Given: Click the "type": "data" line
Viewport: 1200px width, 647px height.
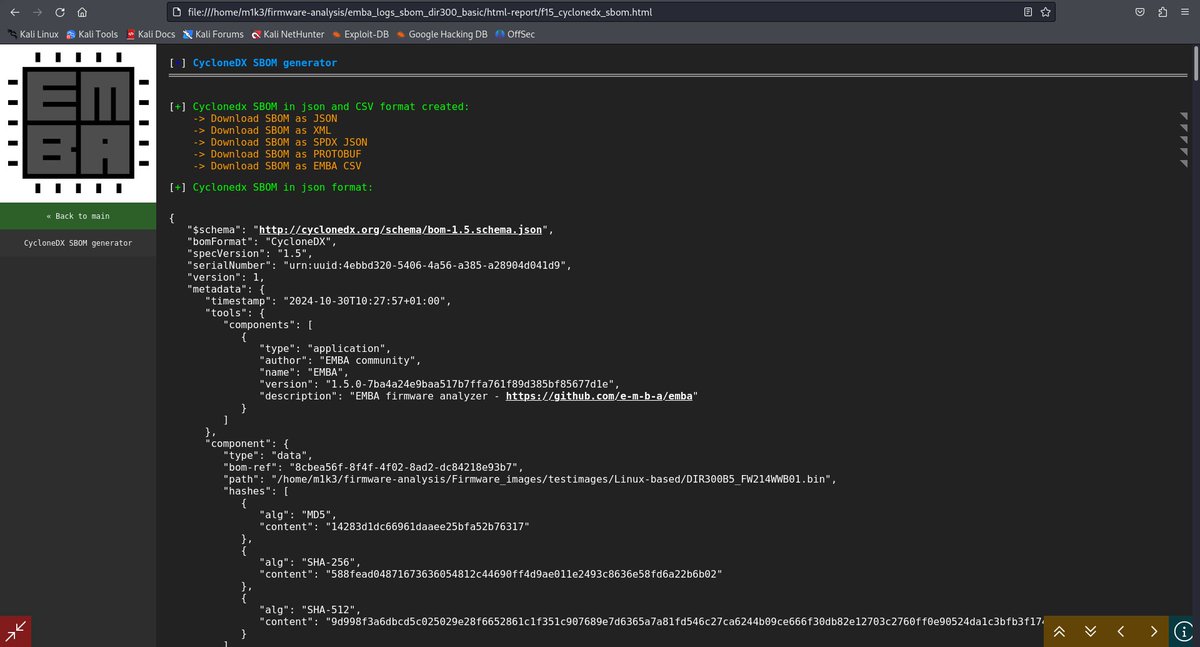Looking at the screenshot, I should click(x=268, y=455).
